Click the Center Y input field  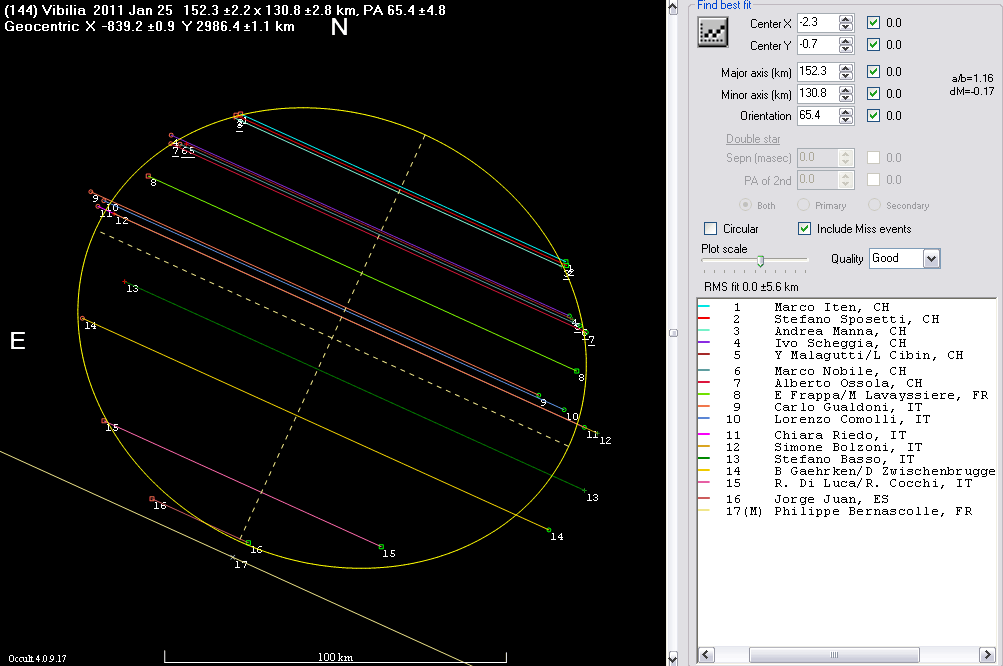click(x=816, y=45)
